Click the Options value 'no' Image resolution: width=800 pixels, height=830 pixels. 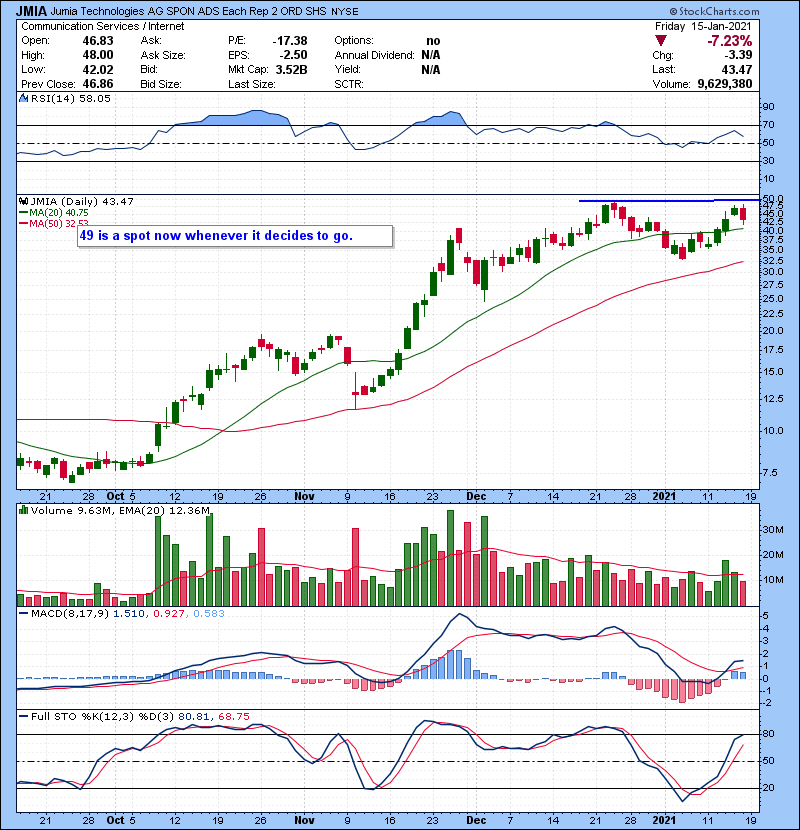point(433,41)
